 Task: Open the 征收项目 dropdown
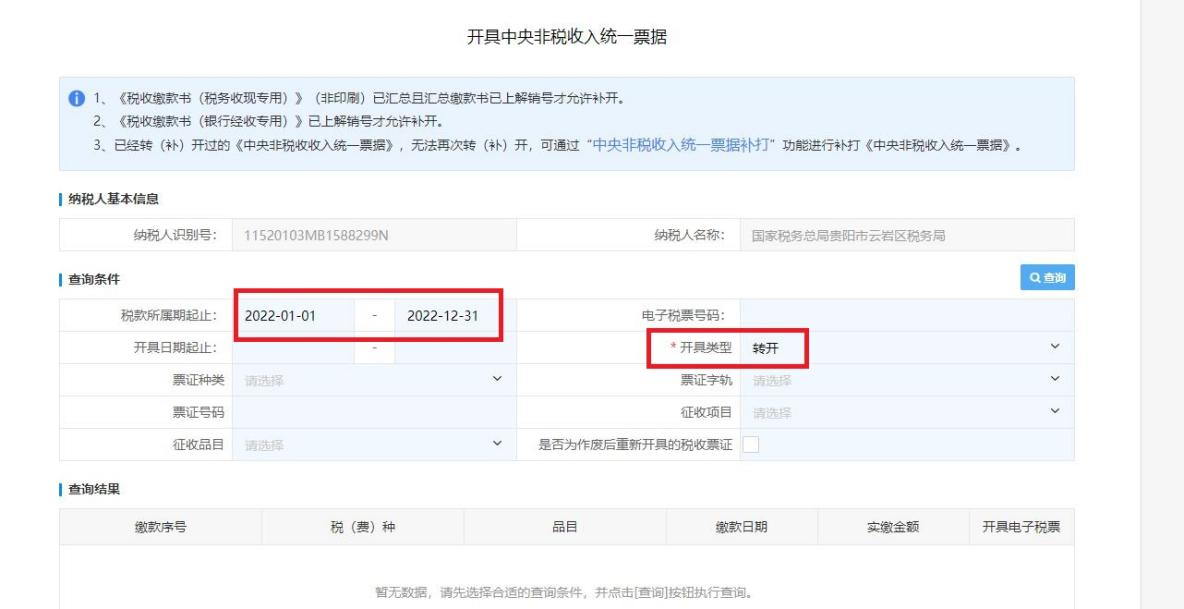pyautogui.click(x=905, y=412)
